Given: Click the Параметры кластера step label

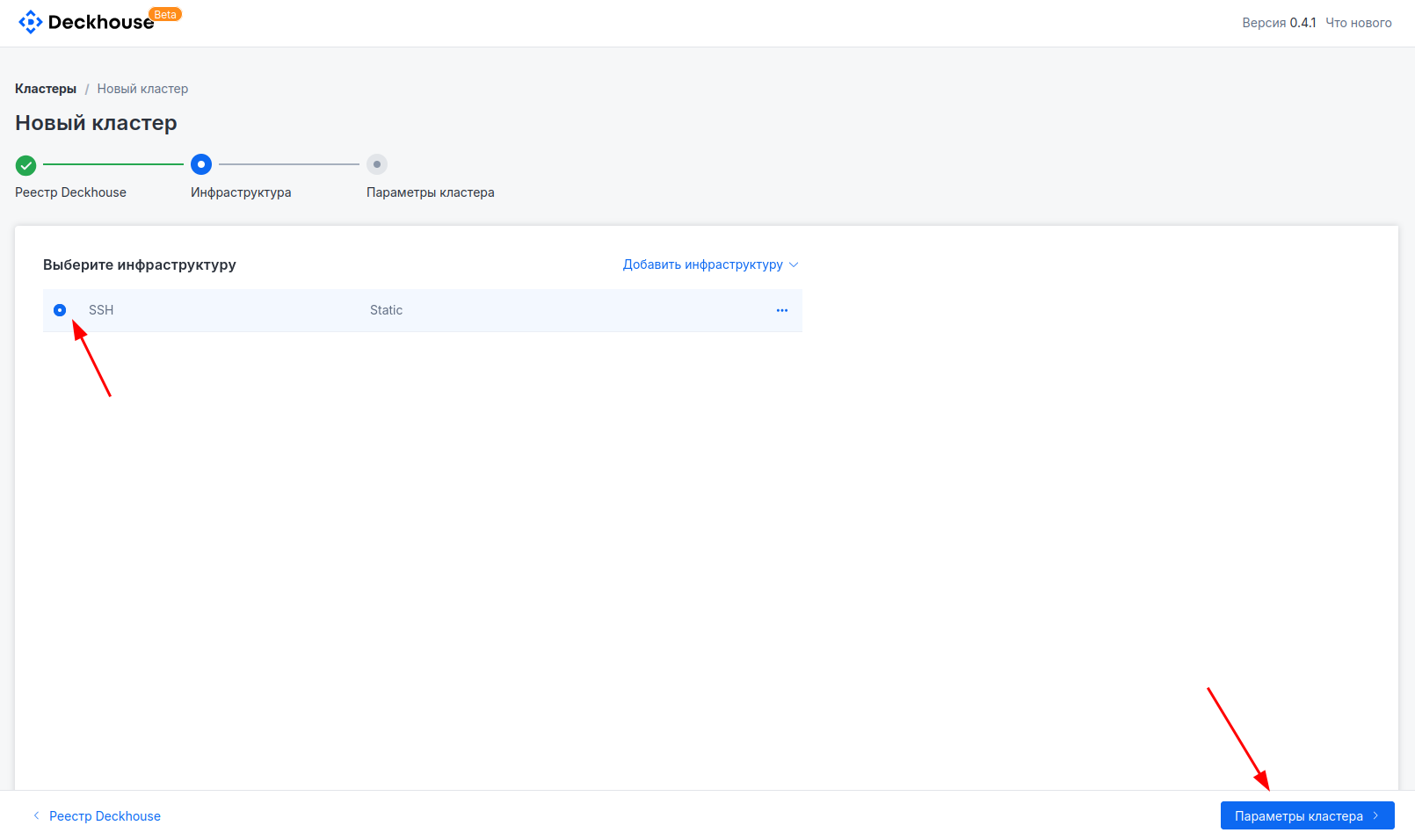Looking at the screenshot, I should click(430, 192).
